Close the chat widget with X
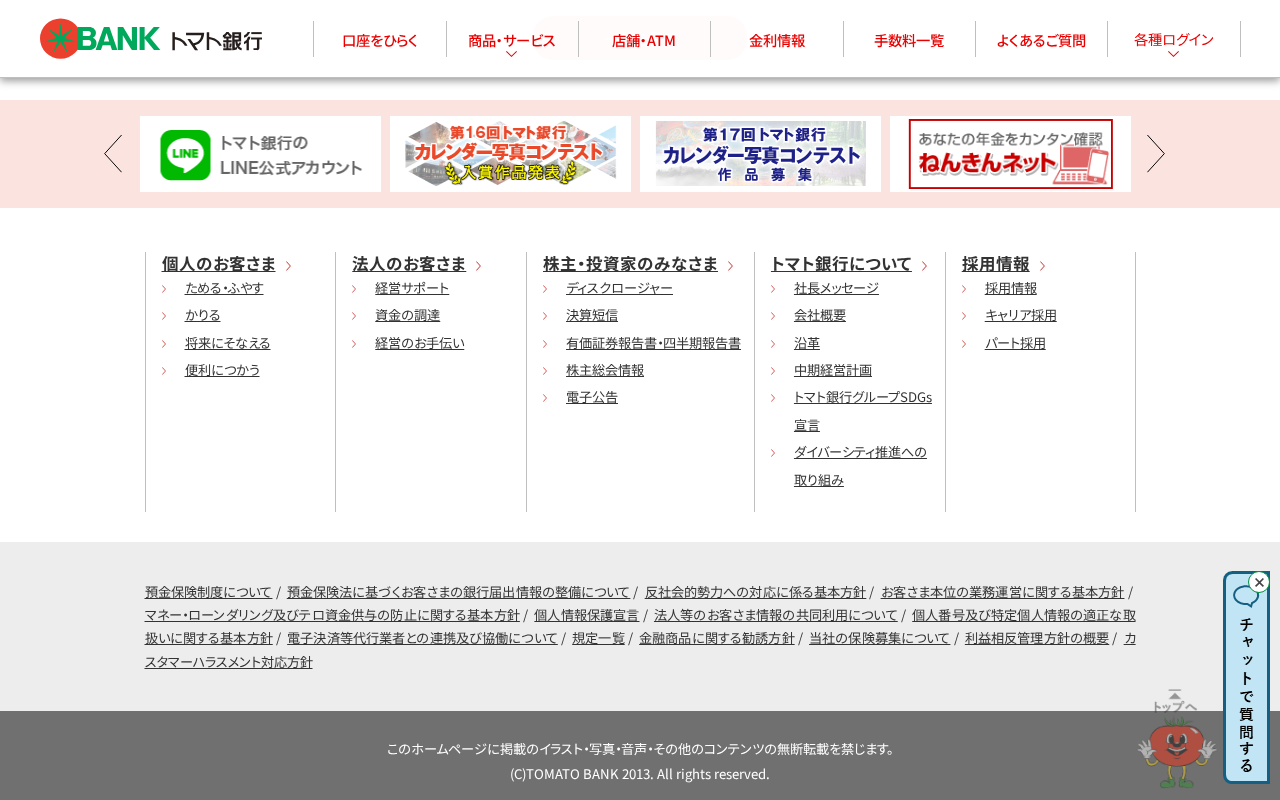The image size is (1280, 800). tap(1259, 582)
